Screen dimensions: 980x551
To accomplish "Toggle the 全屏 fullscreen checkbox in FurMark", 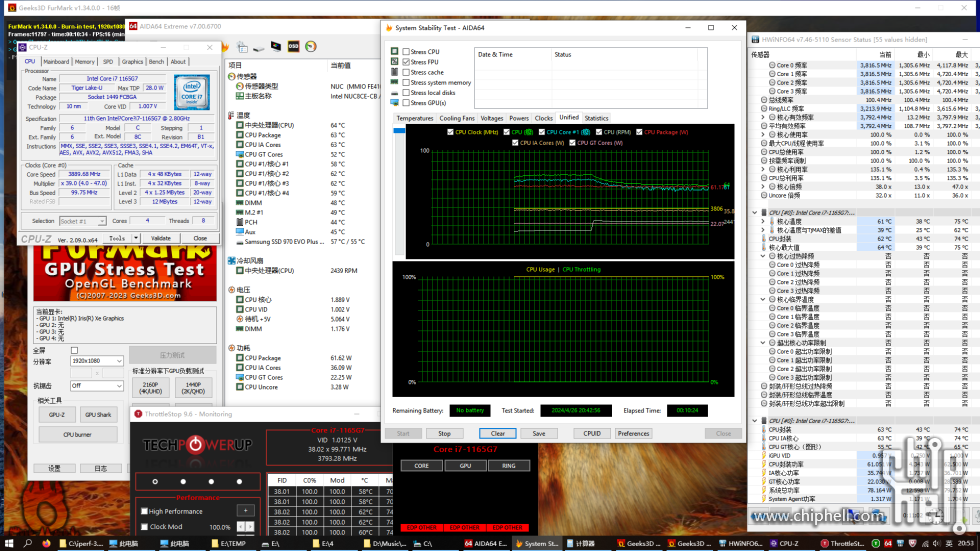I will tap(74, 350).
